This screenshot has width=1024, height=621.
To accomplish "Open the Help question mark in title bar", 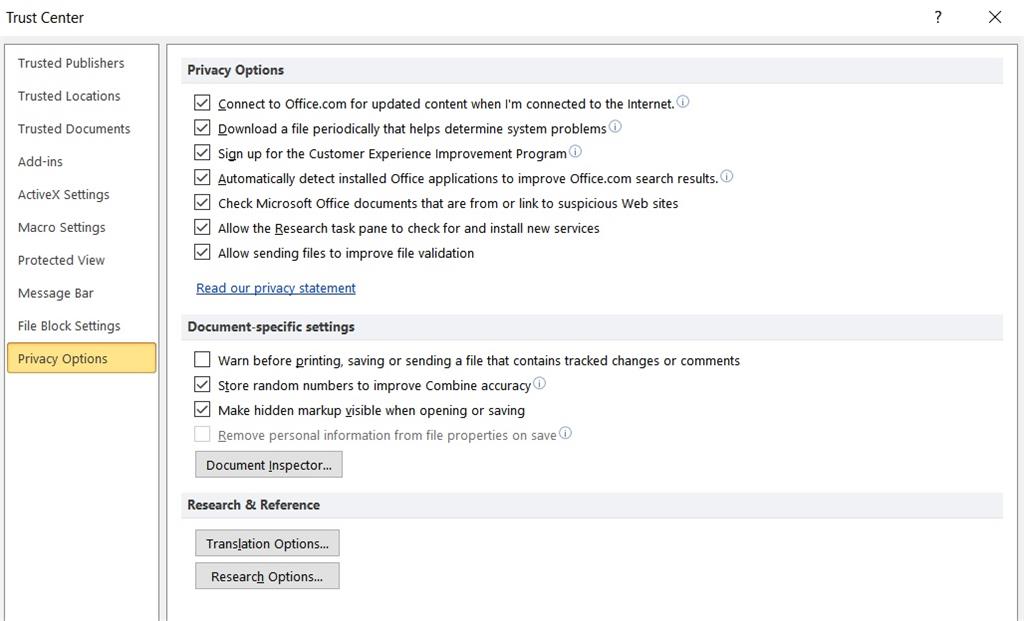I will coord(938,18).
